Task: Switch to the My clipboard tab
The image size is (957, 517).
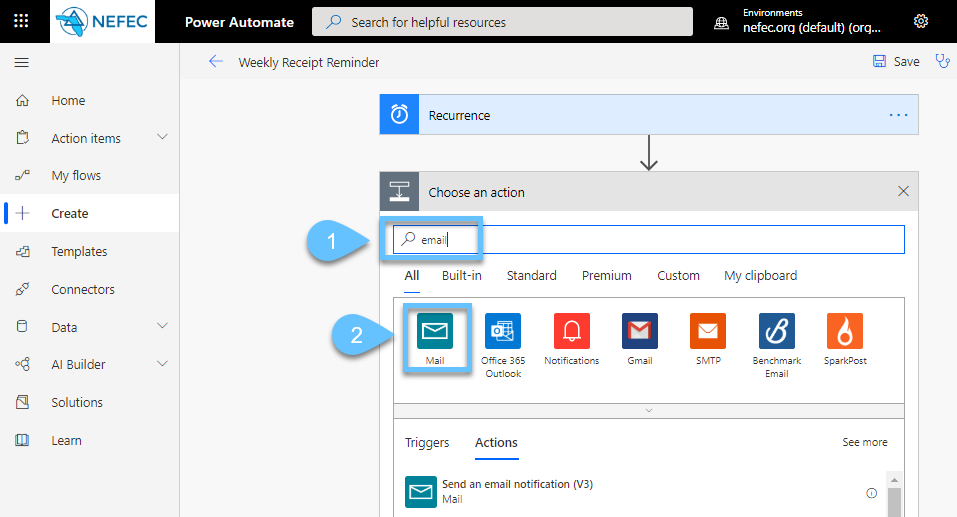Action: (x=760, y=275)
